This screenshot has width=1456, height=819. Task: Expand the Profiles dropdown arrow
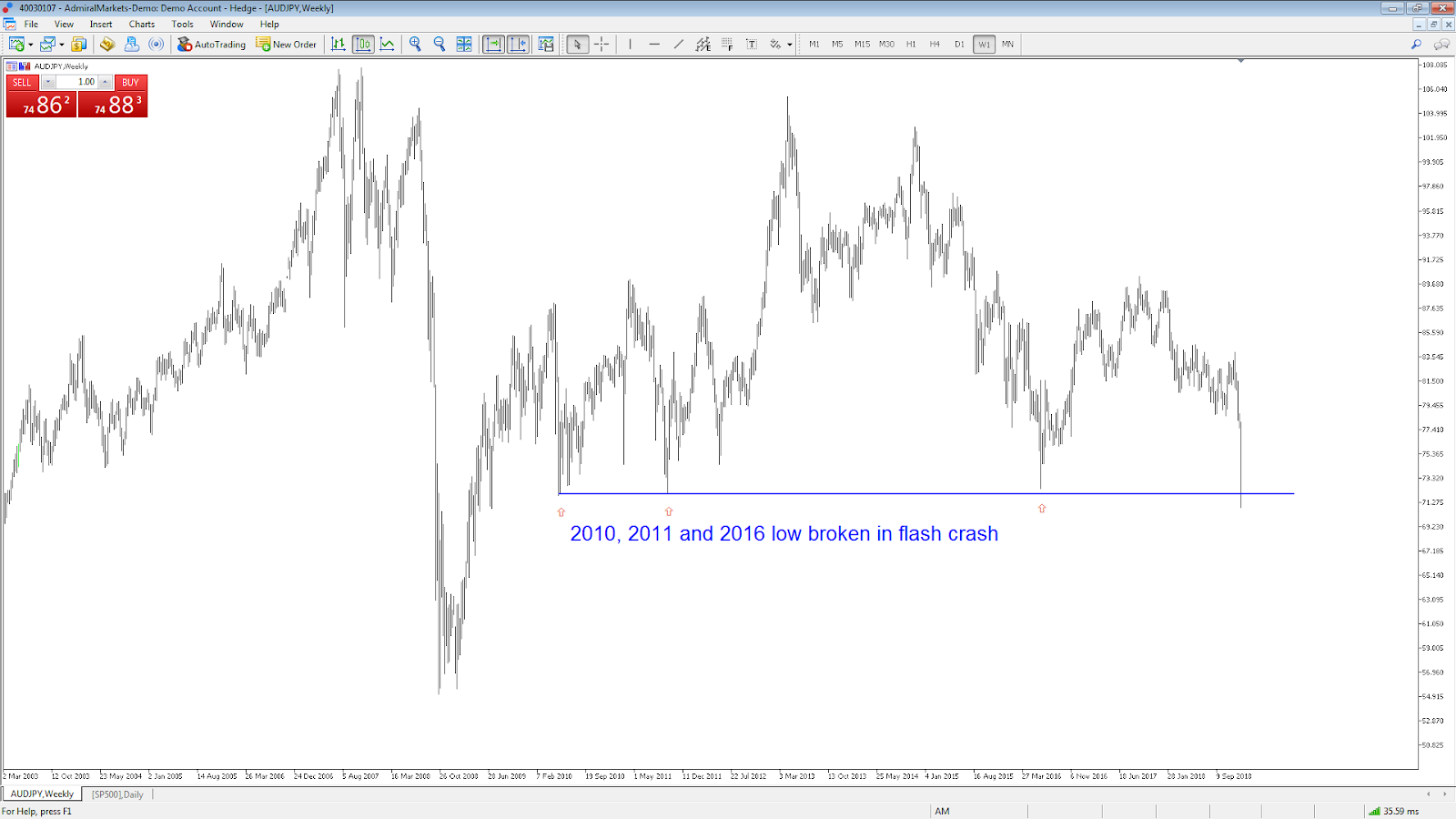(62, 45)
